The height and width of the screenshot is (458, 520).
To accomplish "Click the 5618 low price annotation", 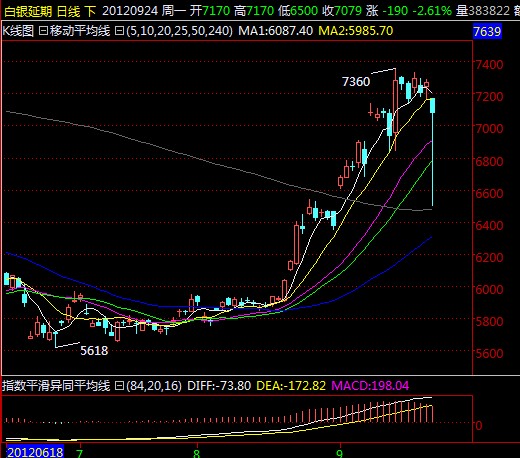I will [94, 351].
